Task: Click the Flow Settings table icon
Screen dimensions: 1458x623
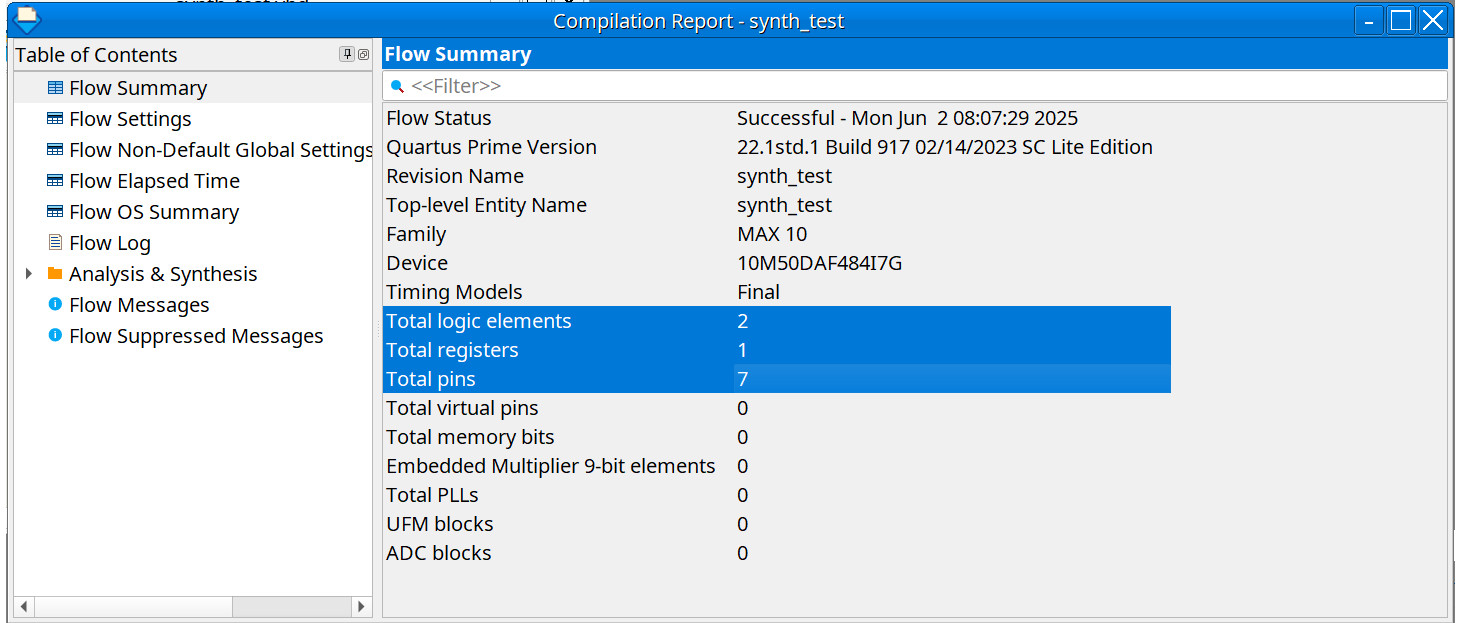Action: pos(55,119)
